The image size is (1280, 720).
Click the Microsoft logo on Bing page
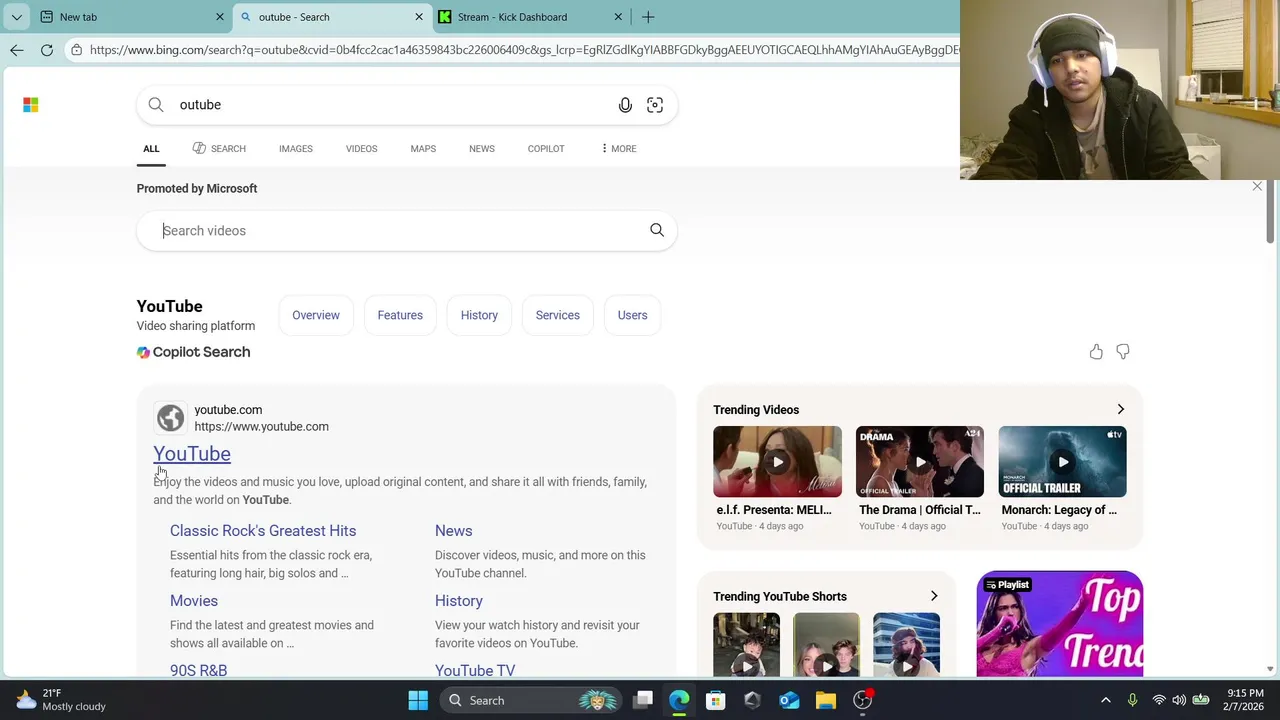coord(31,105)
